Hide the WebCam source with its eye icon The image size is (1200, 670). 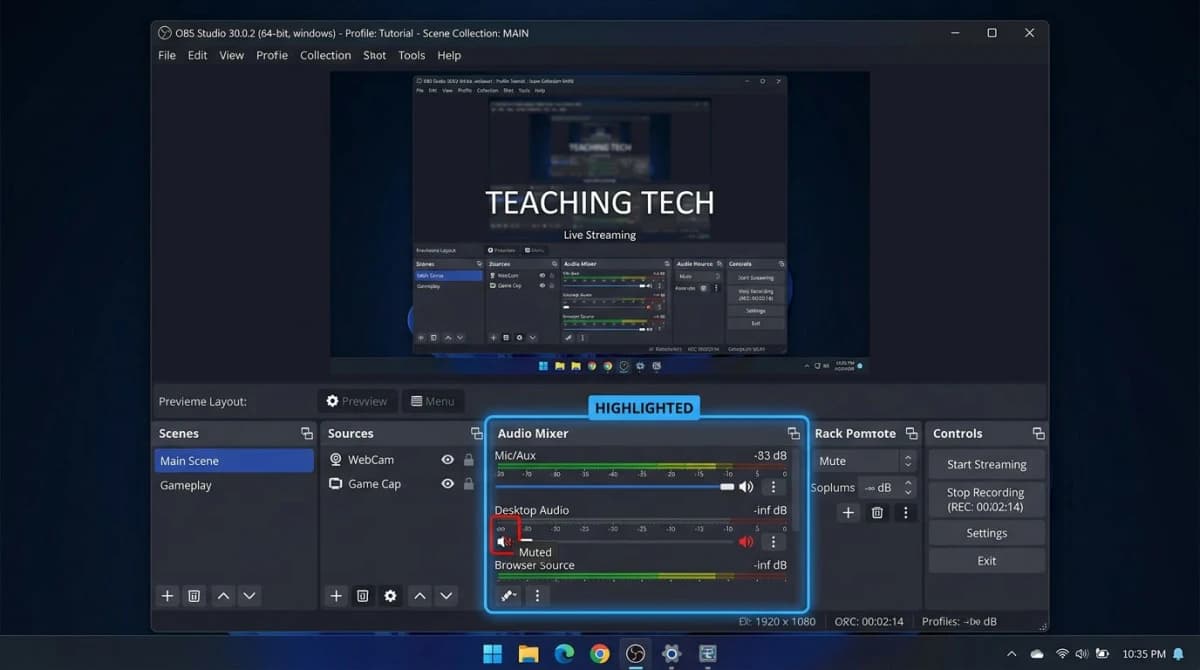point(447,460)
